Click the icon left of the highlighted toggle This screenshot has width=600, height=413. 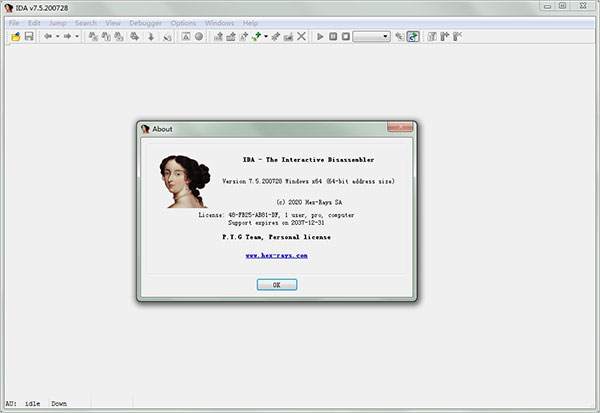(399, 36)
